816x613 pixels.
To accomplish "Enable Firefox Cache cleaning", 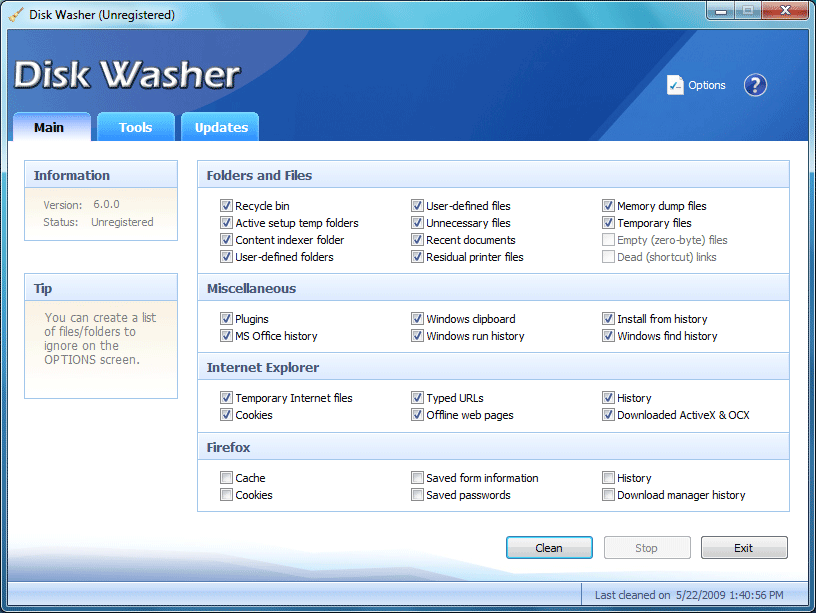I will tap(226, 478).
